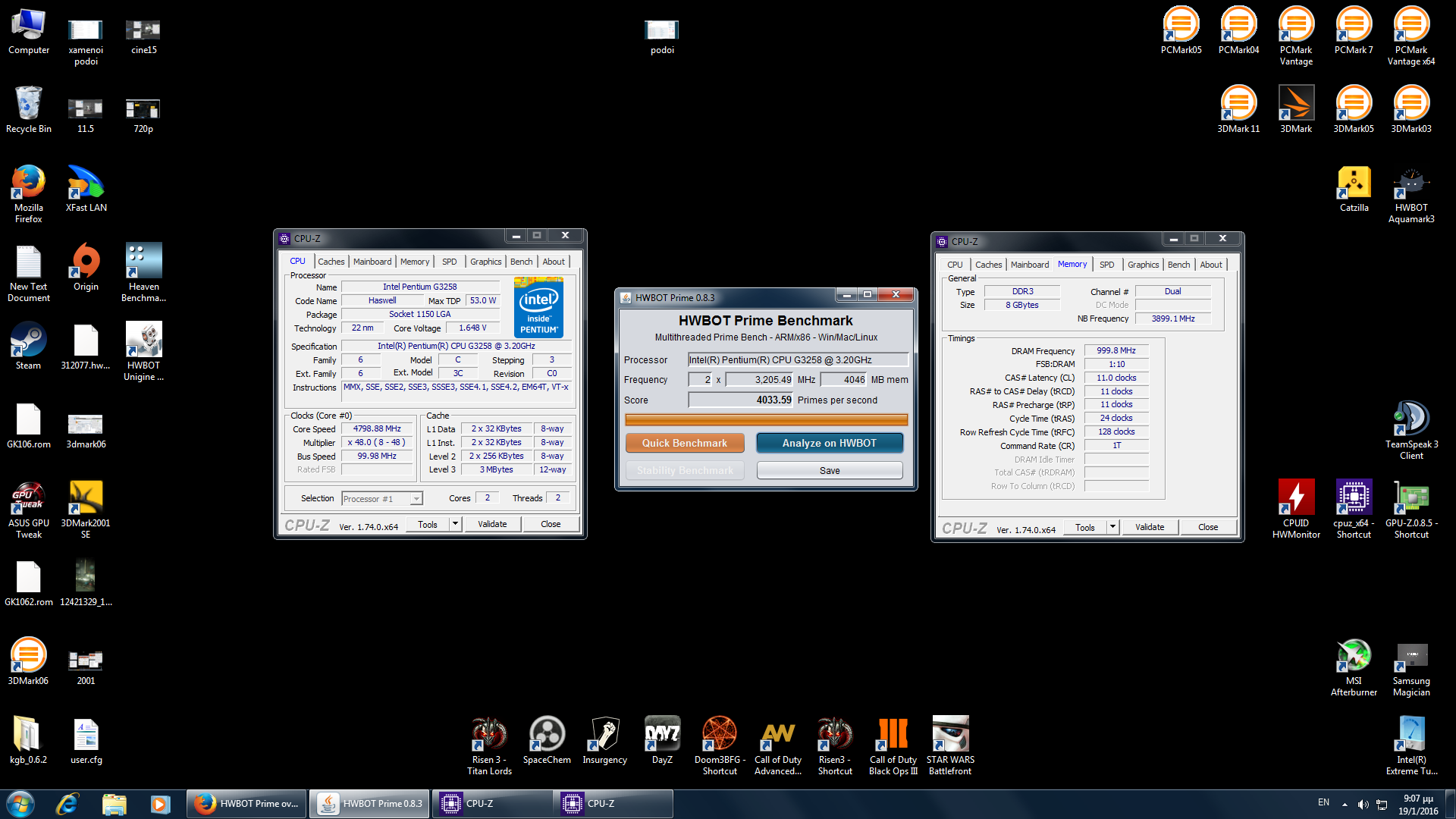This screenshot has width=1456, height=819.
Task: Switch to HWBOT Prime ov... Firefox taskbar item
Action: click(x=247, y=804)
